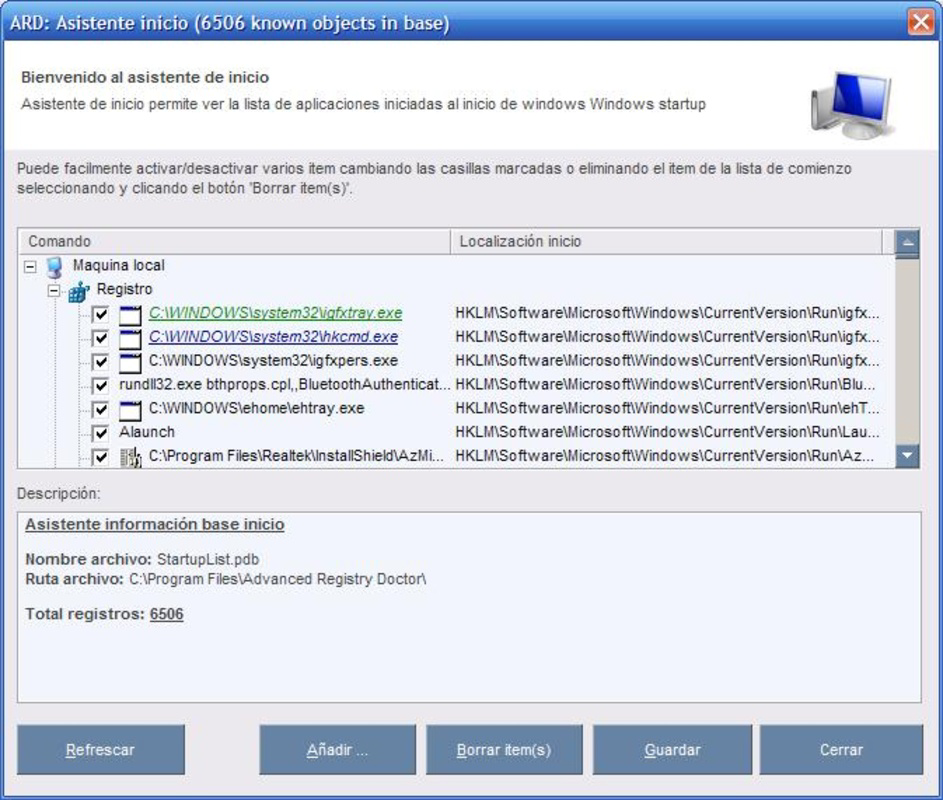Select the Maquina local tree label
Screen dimensions: 943x800
(118, 265)
